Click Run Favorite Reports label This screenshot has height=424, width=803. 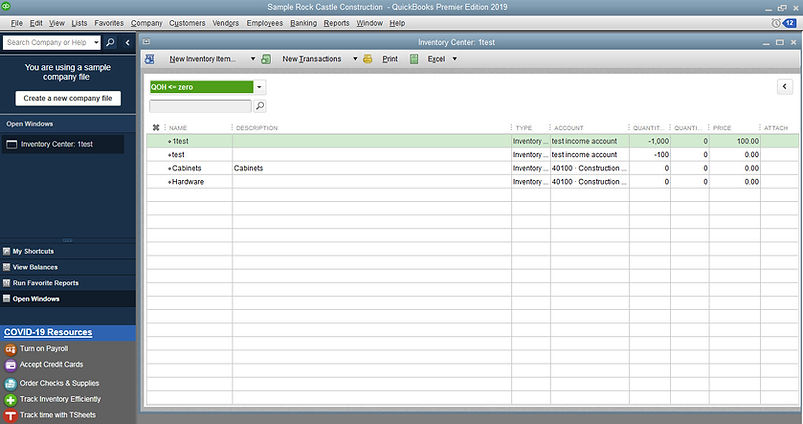tap(46, 283)
